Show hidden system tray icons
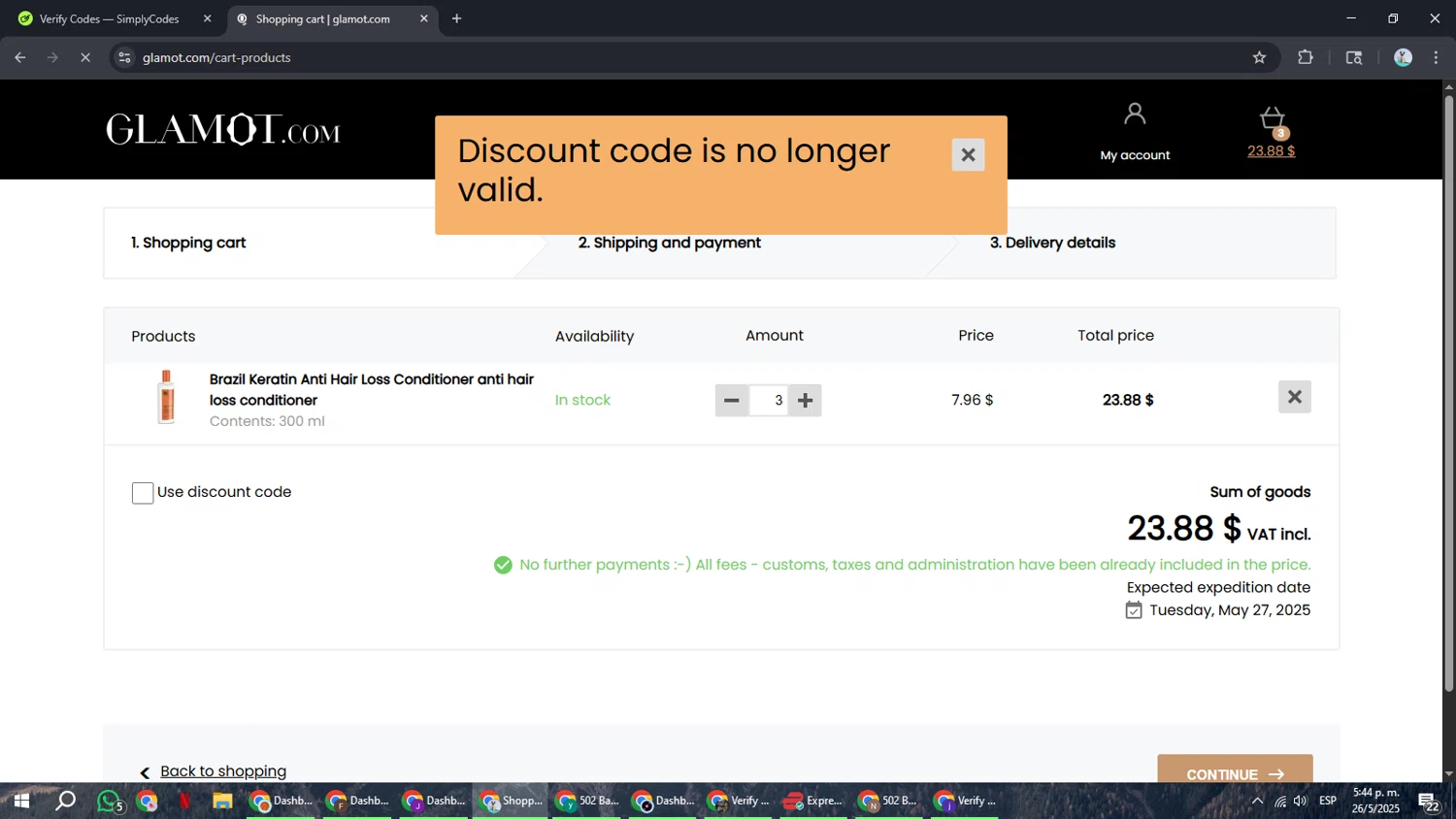Screen dimensions: 1456x819 1257,801
